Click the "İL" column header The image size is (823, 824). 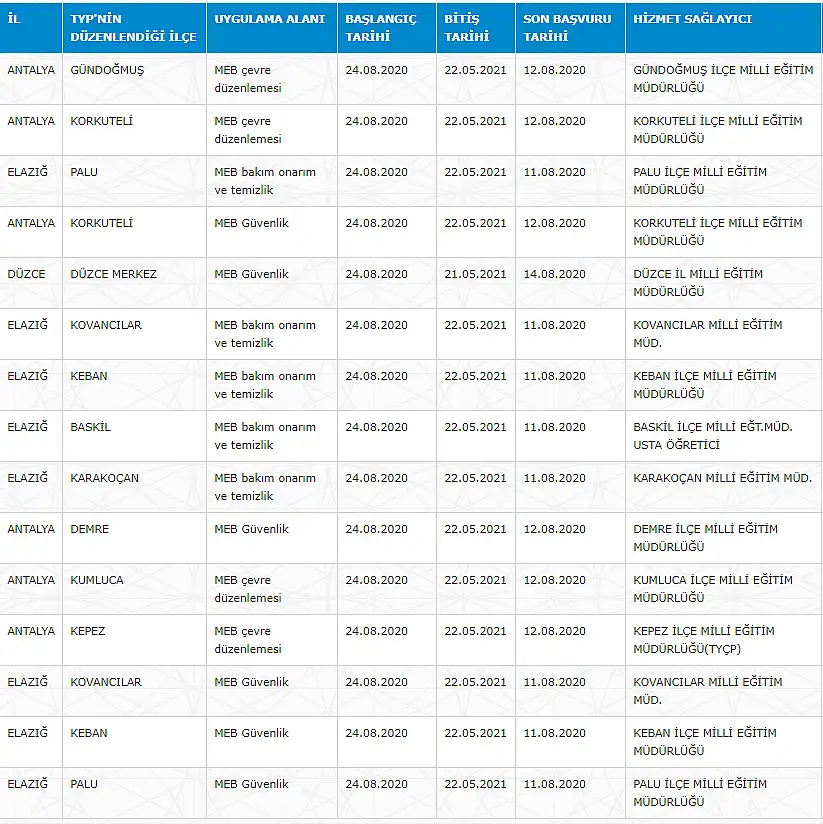tap(31, 28)
